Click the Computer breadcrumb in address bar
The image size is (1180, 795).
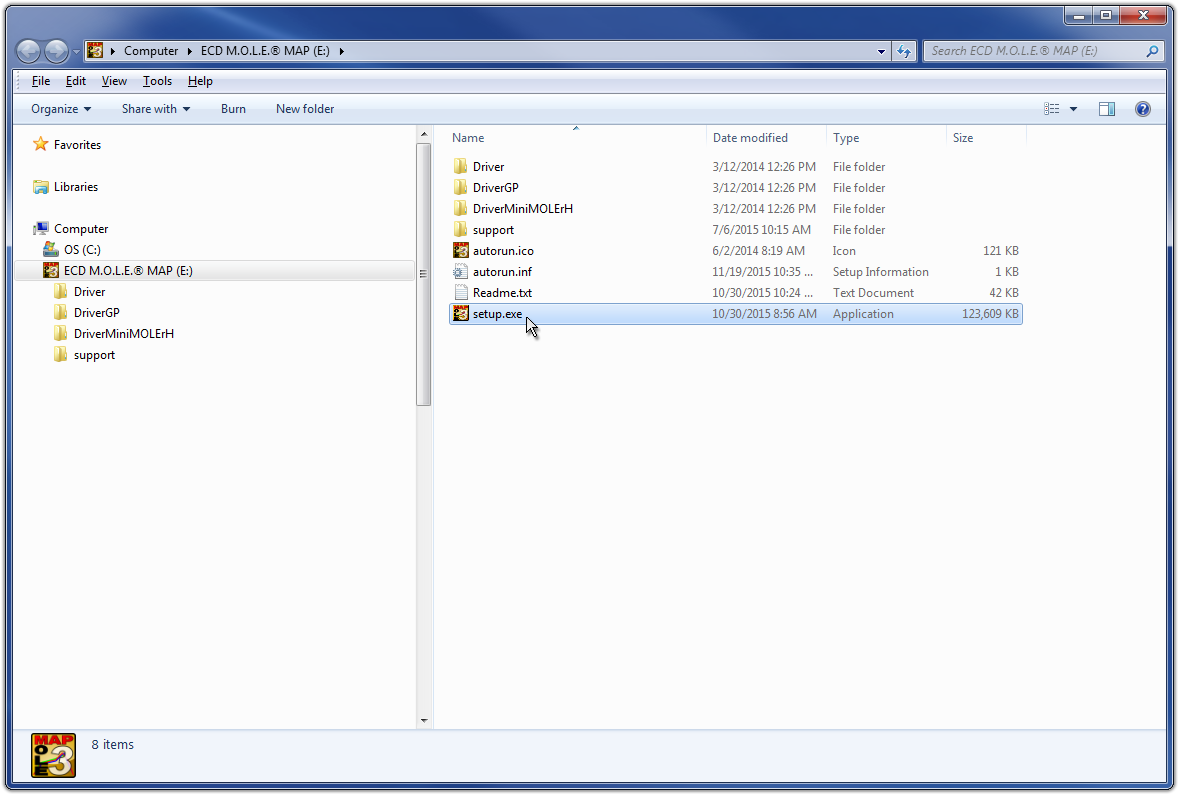click(151, 51)
